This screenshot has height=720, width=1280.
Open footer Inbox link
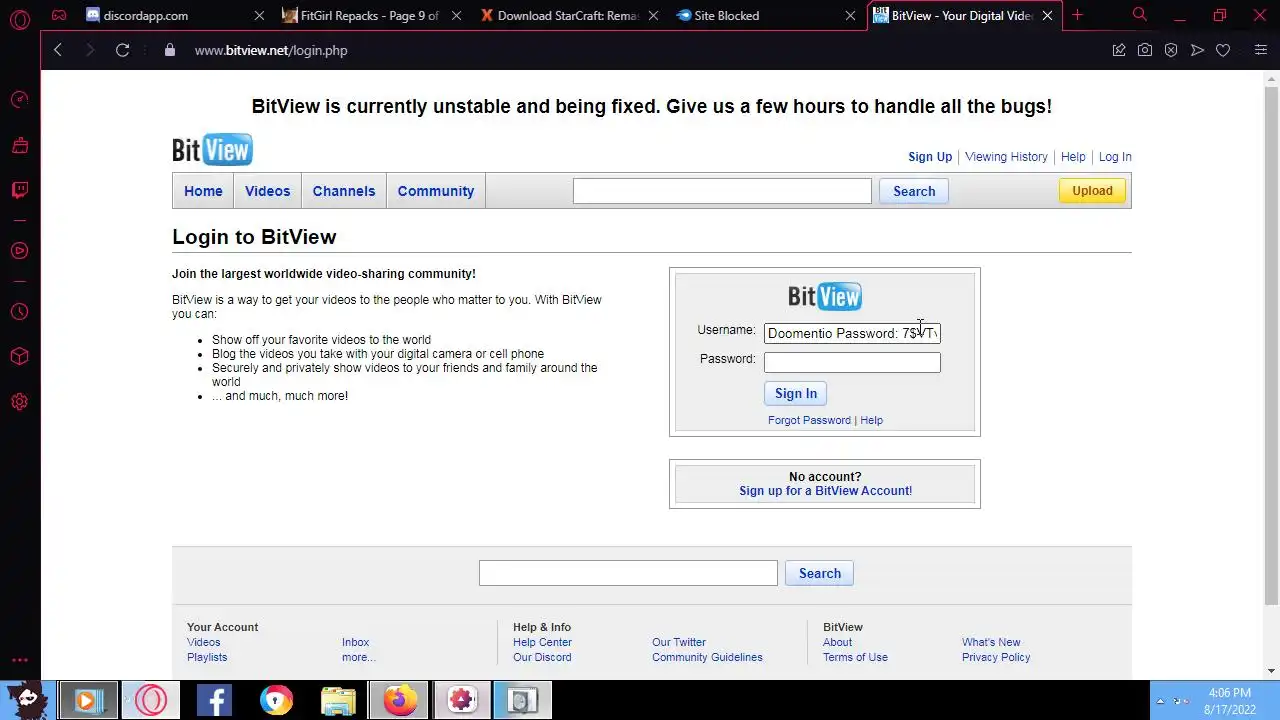(355, 642)
